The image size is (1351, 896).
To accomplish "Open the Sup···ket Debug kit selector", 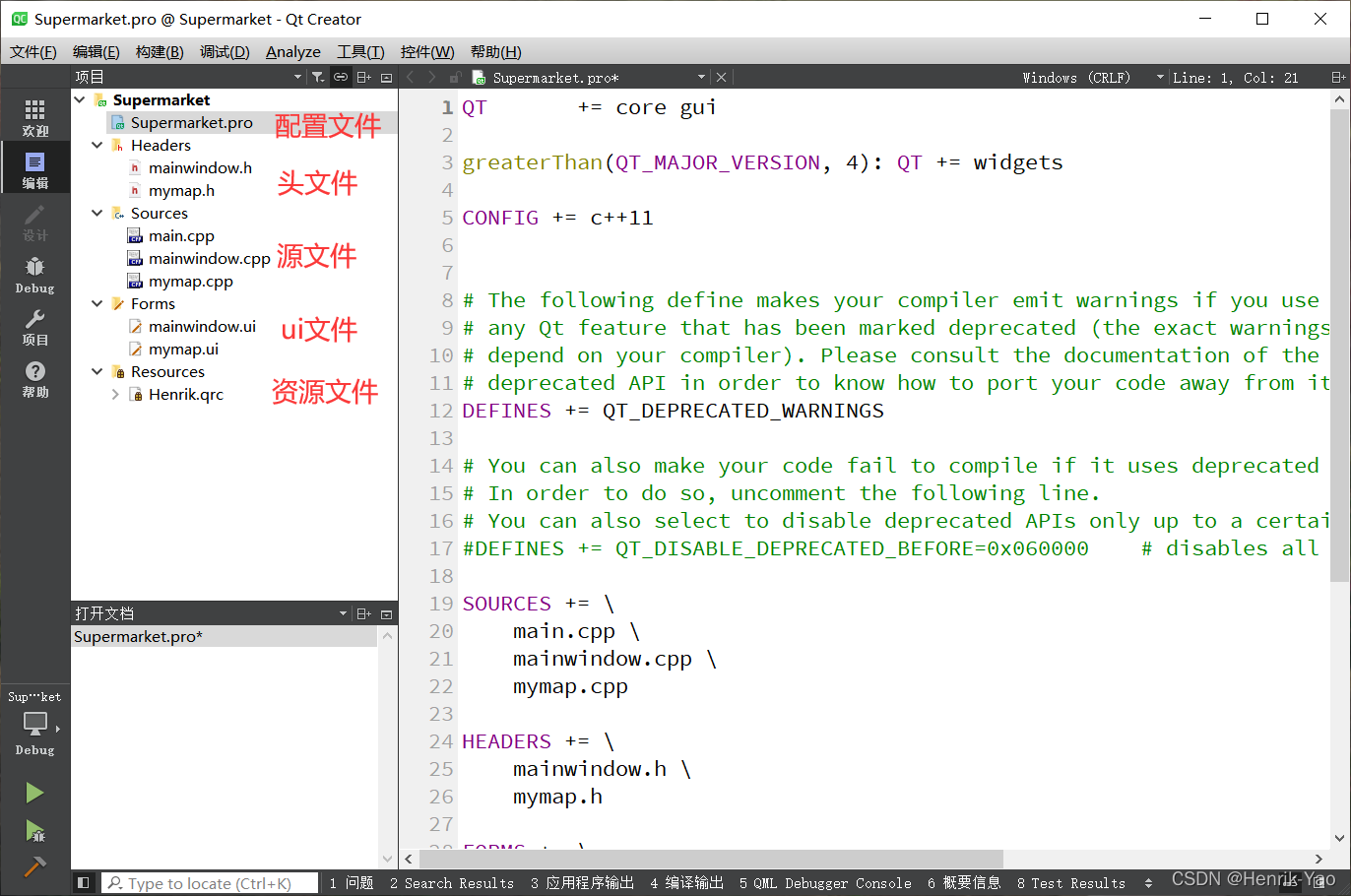I will tap(34, 724).
